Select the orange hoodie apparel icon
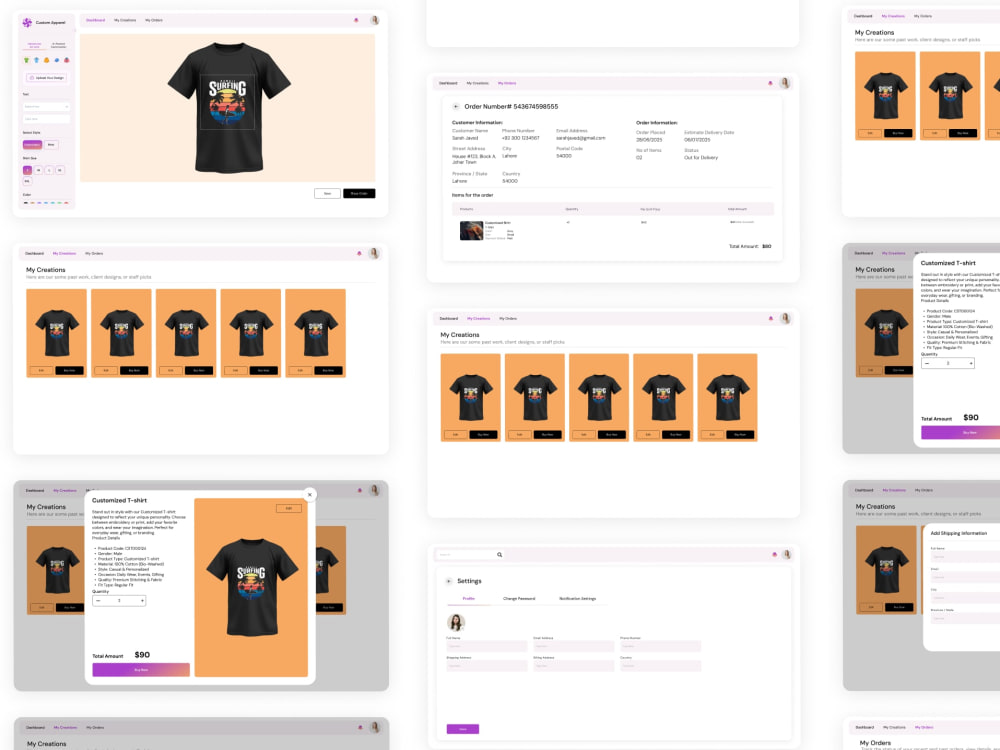Viewport: 1000px width, 750px height. coord(47,60)
